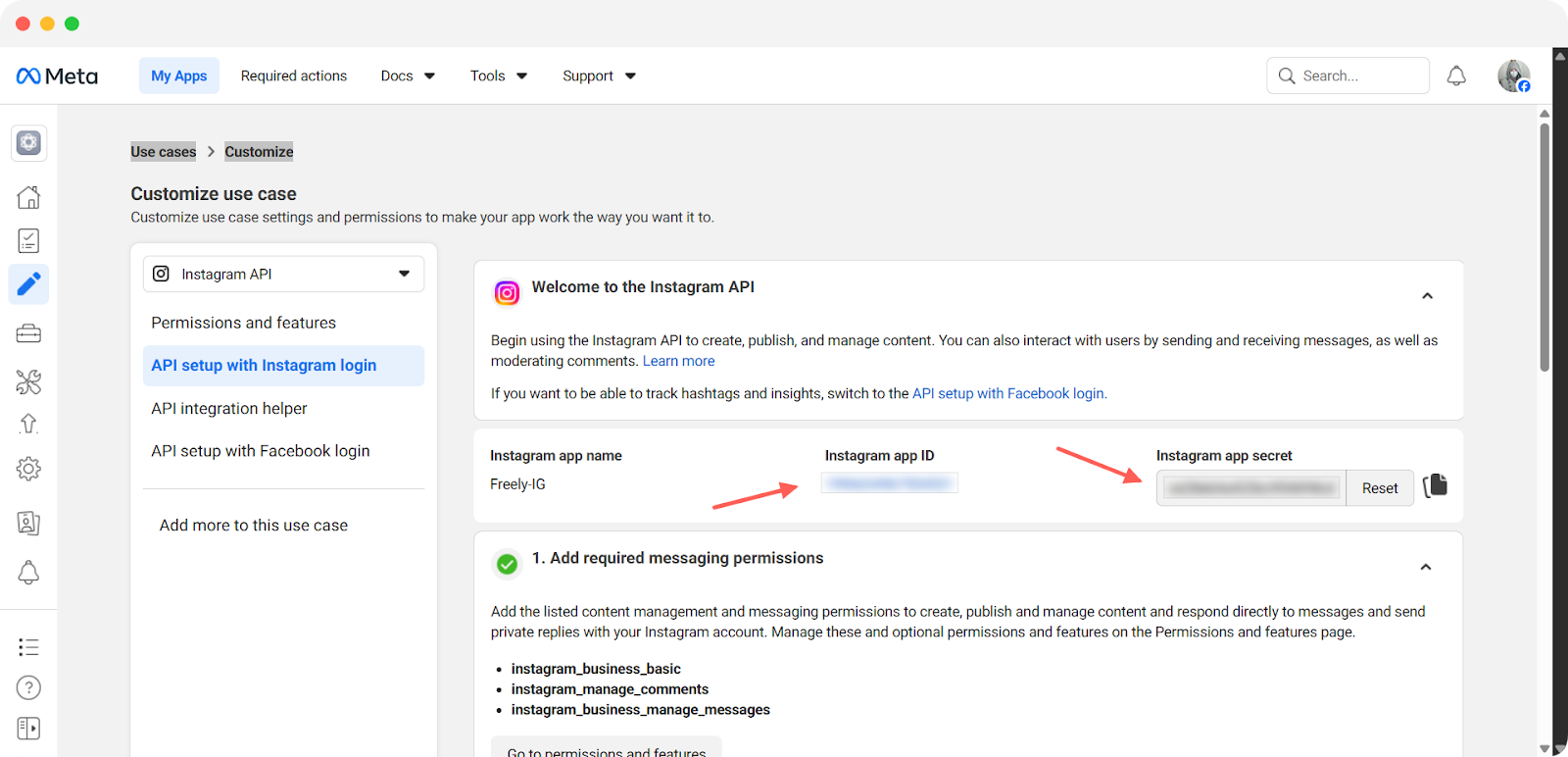
Task: Open the briefcase icon in sidebar
Action: (x=28, y=334)
